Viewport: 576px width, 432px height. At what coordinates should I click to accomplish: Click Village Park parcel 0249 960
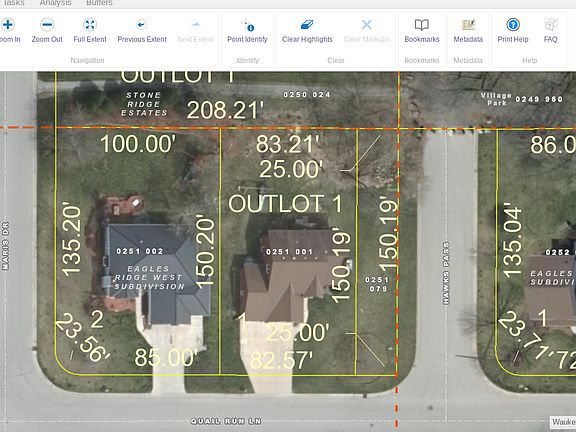539,99
